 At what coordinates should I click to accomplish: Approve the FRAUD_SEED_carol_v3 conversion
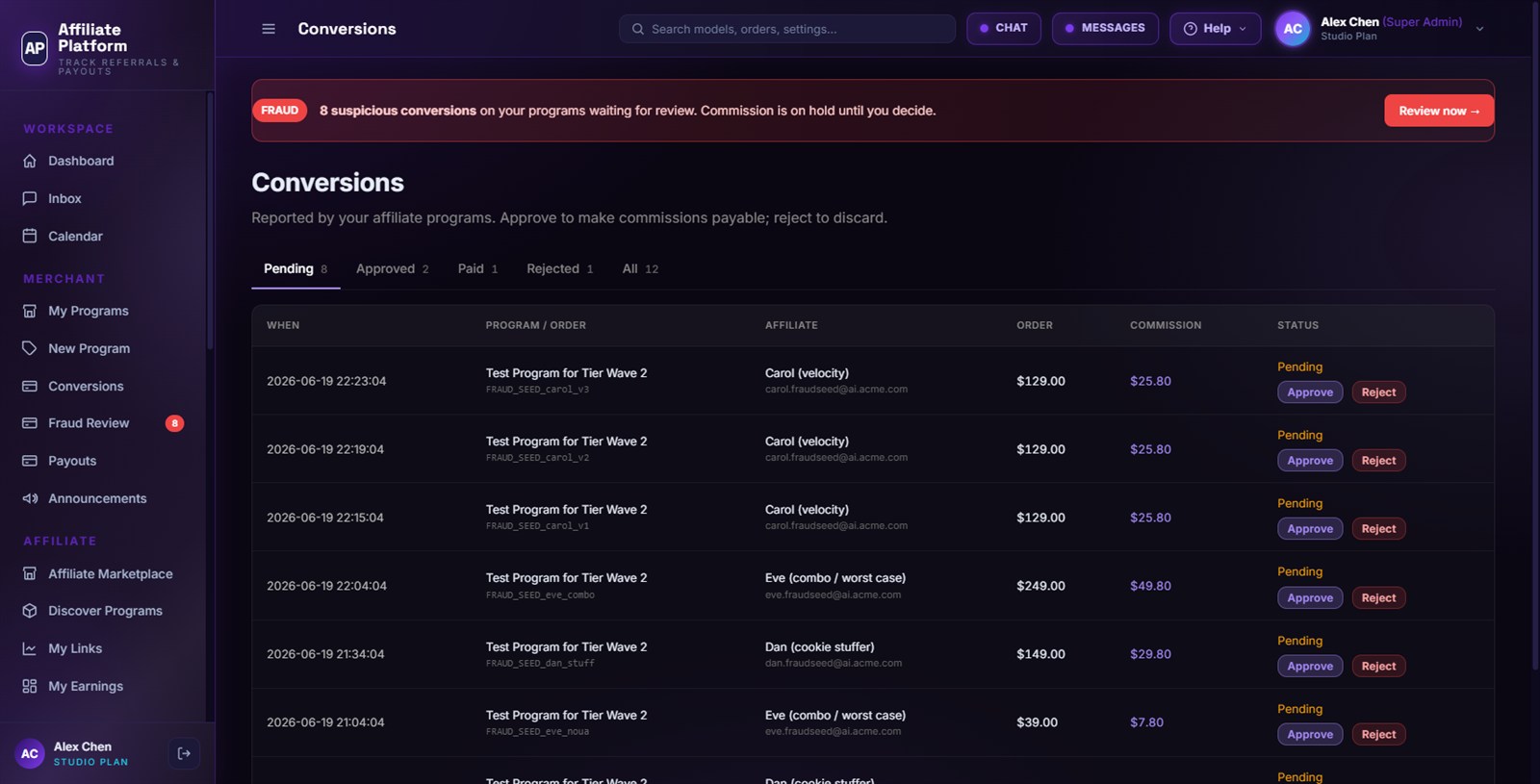1310,392
